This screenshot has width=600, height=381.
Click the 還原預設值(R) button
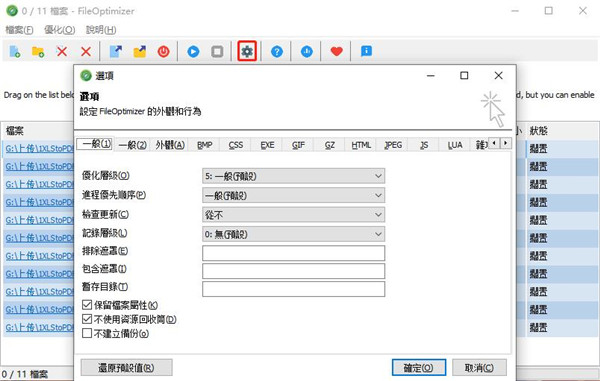126,368
